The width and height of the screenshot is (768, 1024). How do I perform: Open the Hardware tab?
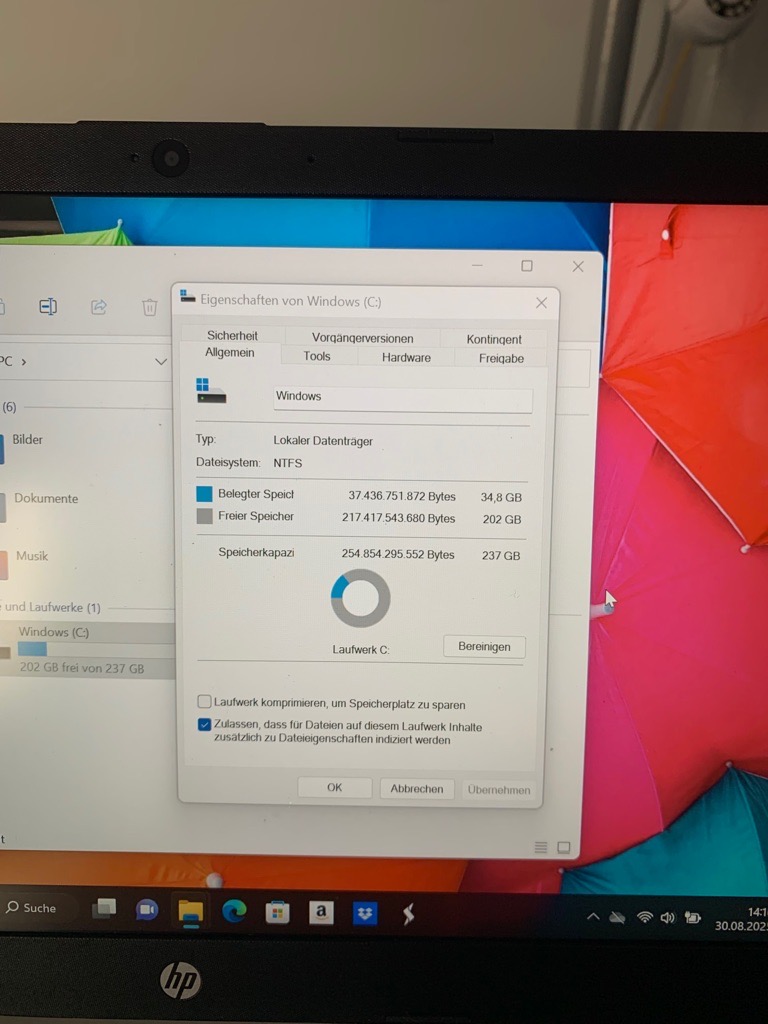click(x=406, y=357)
